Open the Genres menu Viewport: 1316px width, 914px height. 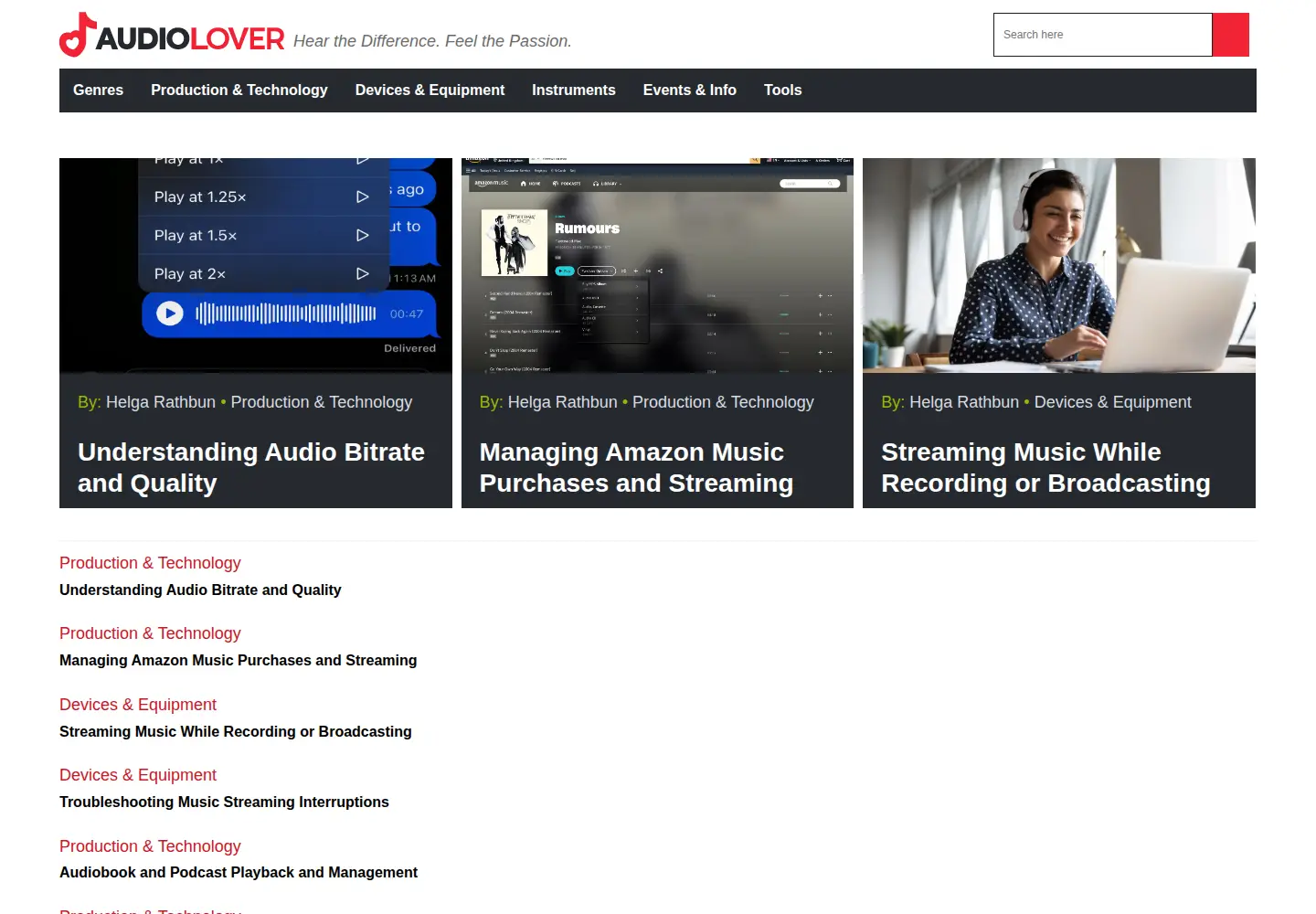click(x=98, y=90)
